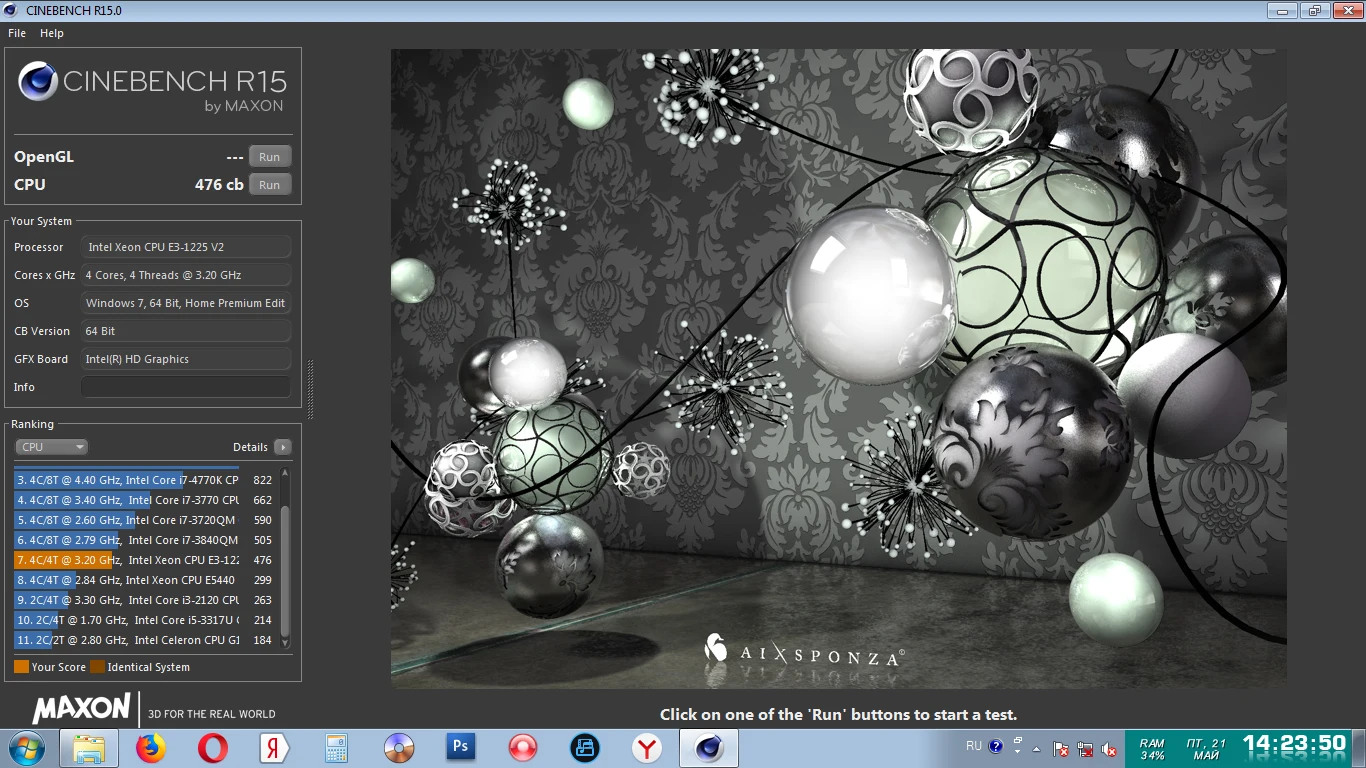Show hidden tray icons arrow
1366x768 pixels.
pos(1037,748)
